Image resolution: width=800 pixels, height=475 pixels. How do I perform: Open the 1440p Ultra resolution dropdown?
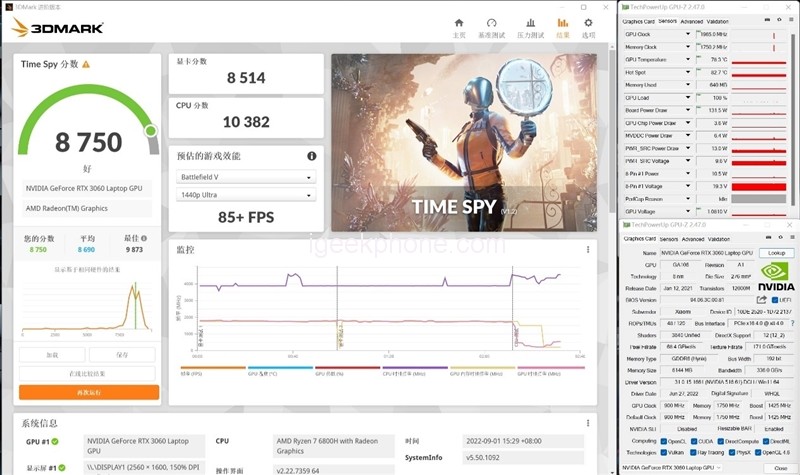point(247,196)
